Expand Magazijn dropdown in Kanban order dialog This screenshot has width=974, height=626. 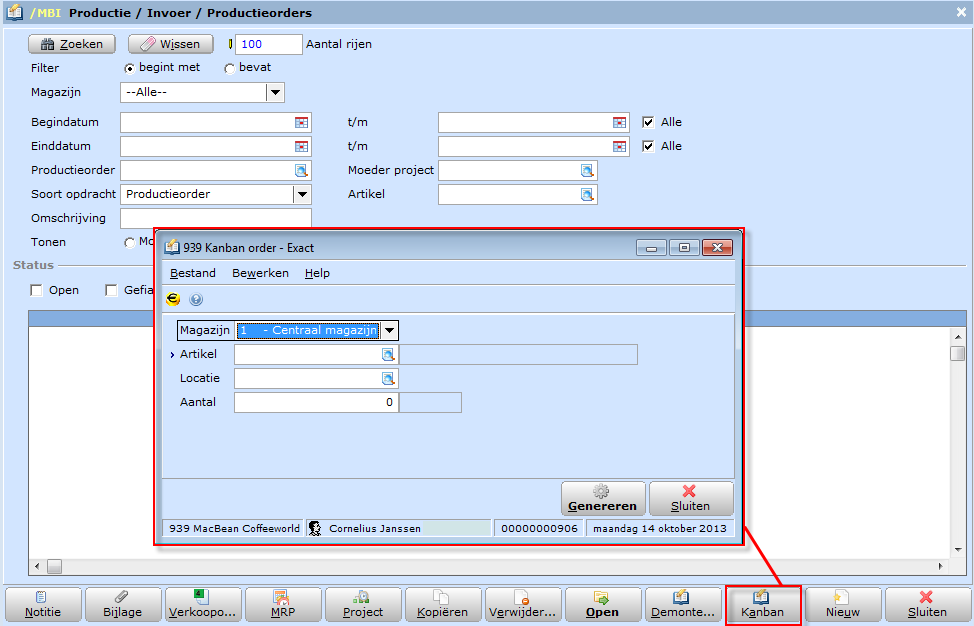(x=389, y=330)
